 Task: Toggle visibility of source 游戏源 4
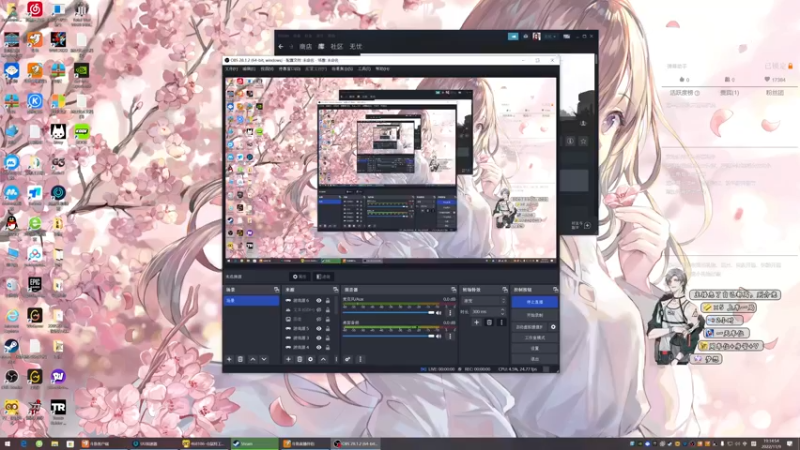(x=319, y=347)
